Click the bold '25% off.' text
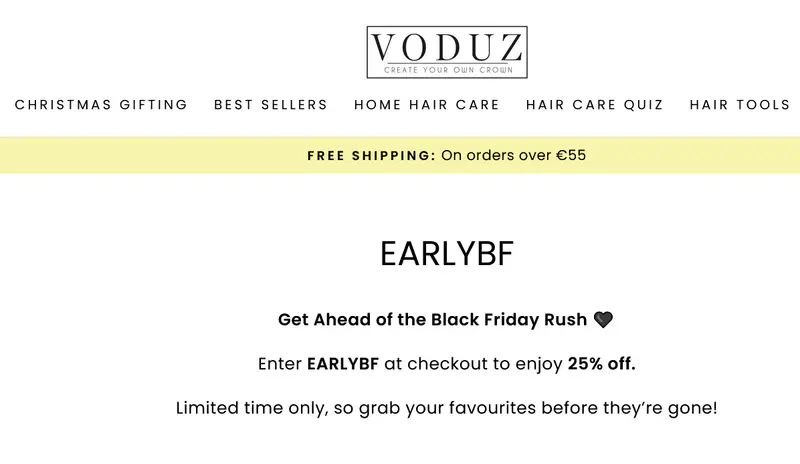800x464 pixels. pyautogui.click(x=601, y=364)
